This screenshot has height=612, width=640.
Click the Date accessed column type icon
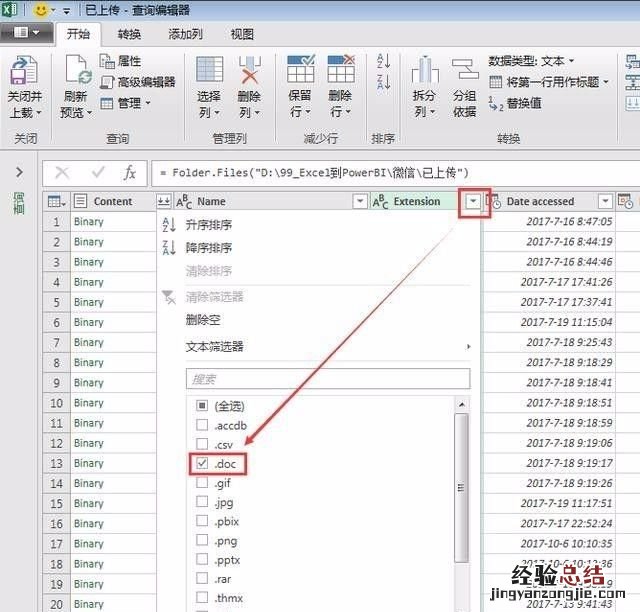click(x=494, y=201)
